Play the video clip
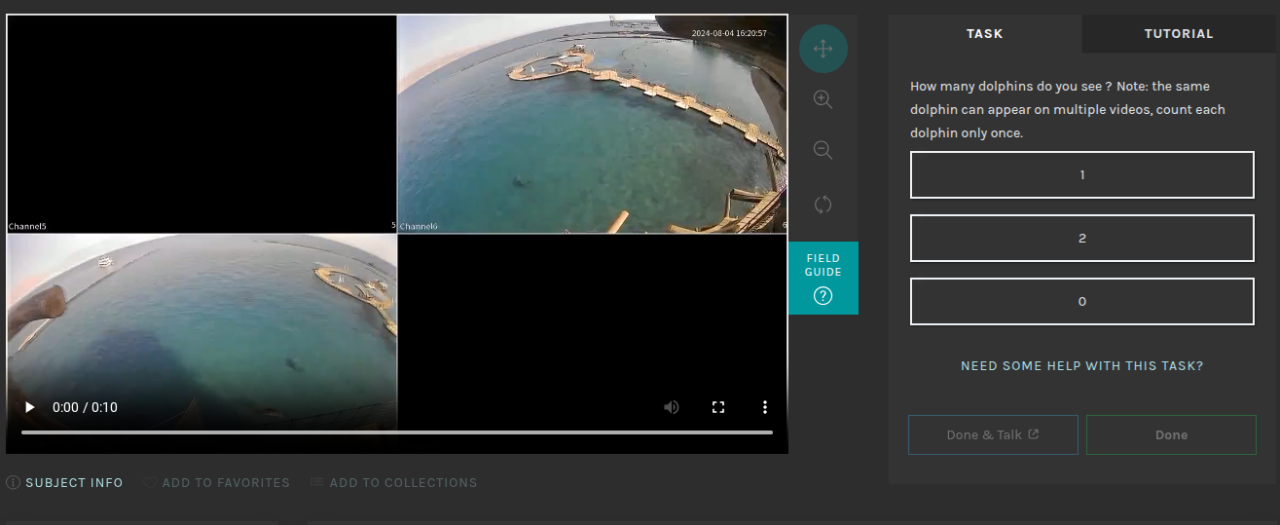The height and width of the screenshot is (525, 1280). pyautogui.click(x=30, y=407)
